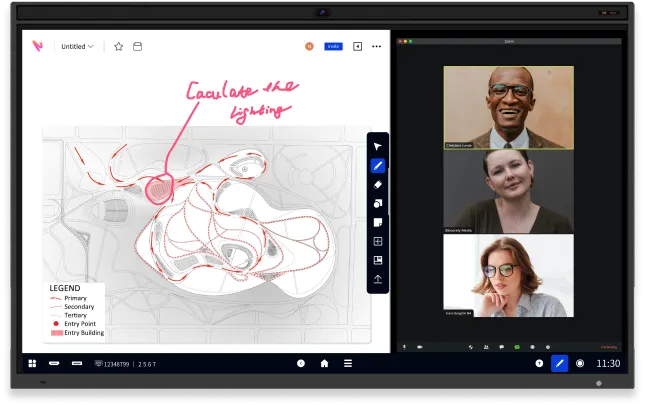Star the Untitled board as favorite
The image size is (645, 405).
coord(118,46)
